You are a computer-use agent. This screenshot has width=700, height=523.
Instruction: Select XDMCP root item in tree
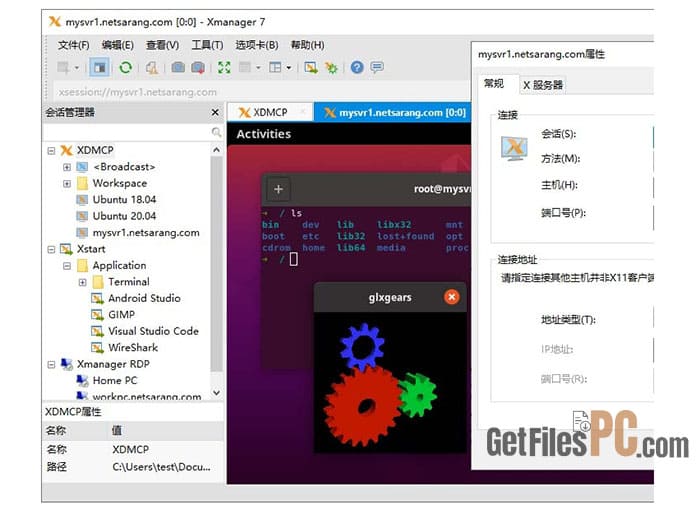tap(95, 150)
